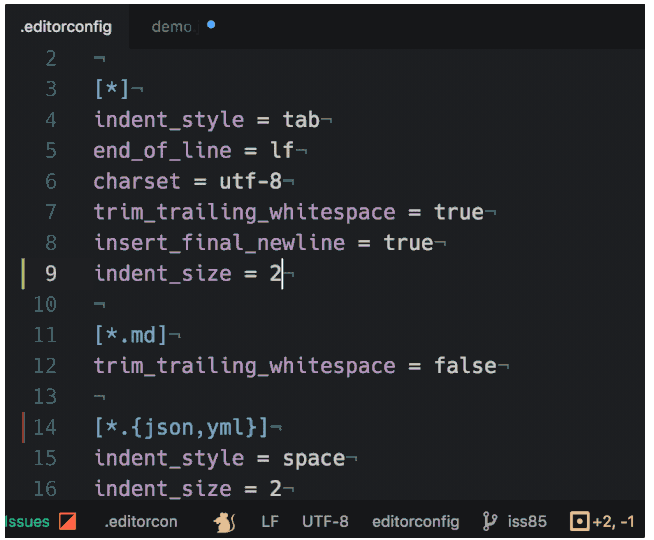The width and height of the screenshot is (654, 540).
Task: Click line number 14 in gutter
Action: 45,428
